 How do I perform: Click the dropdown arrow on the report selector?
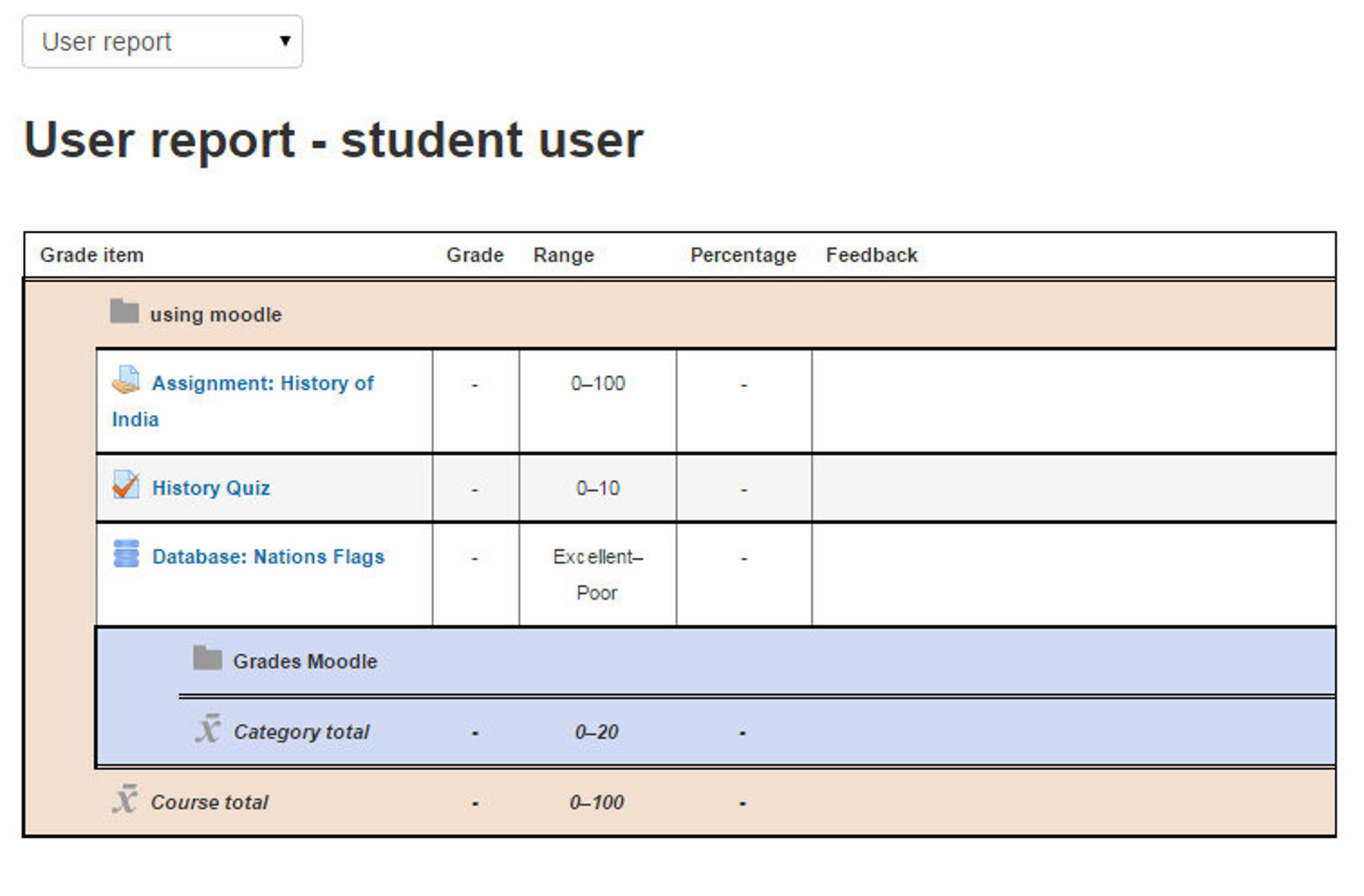point(285,42)
